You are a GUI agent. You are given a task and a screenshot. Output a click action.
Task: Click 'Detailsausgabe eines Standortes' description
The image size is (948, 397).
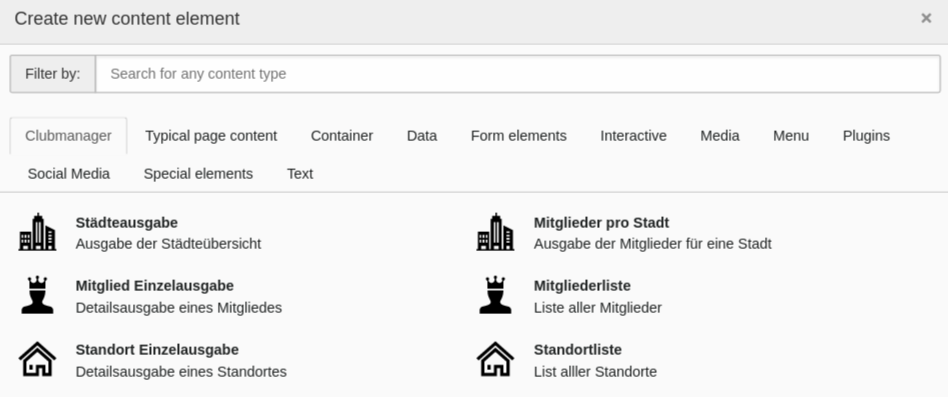(181, 372)
